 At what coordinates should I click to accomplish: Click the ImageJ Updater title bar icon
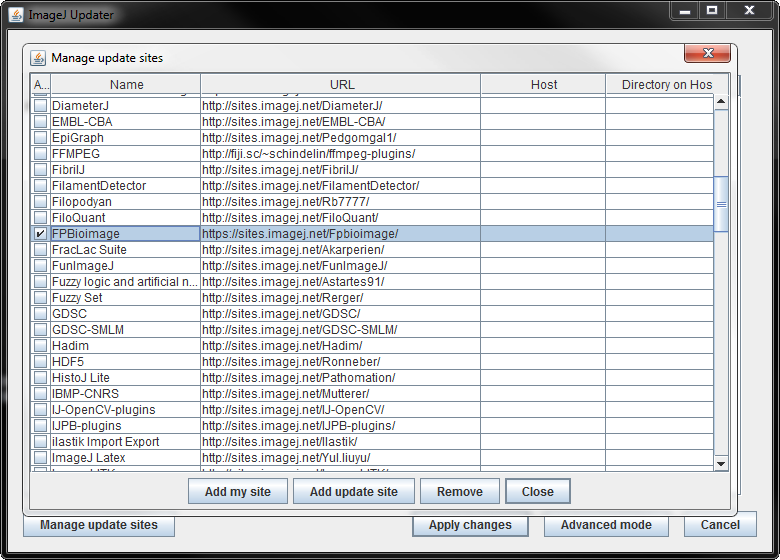point(16,15)
